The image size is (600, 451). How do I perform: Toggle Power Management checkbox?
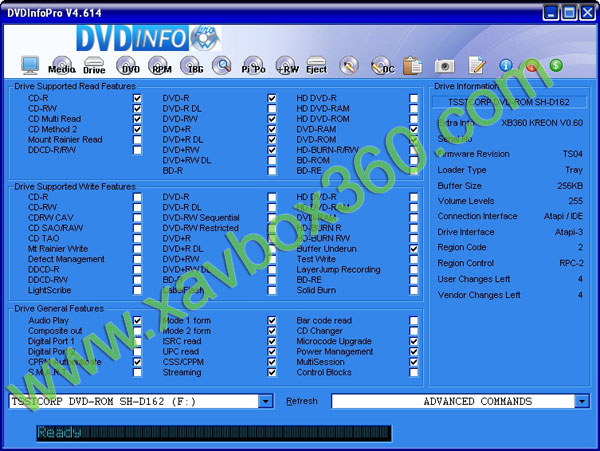(414, 351)
